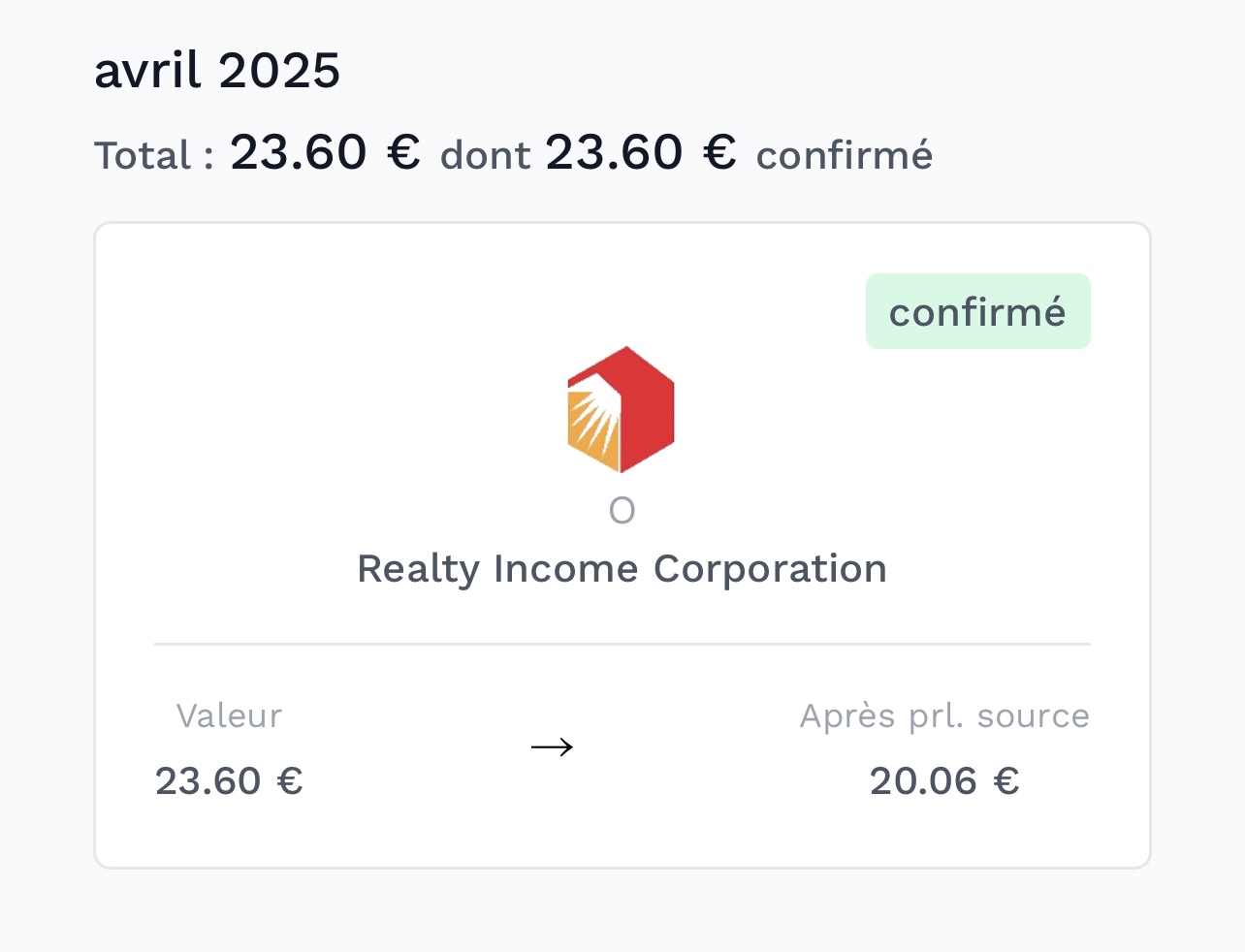The height and width of the screenshot is (952, 1245).
Task: Click the confirmed 23.60 € amount in the header
Action: pyautogui.click(x=641, y=152)
